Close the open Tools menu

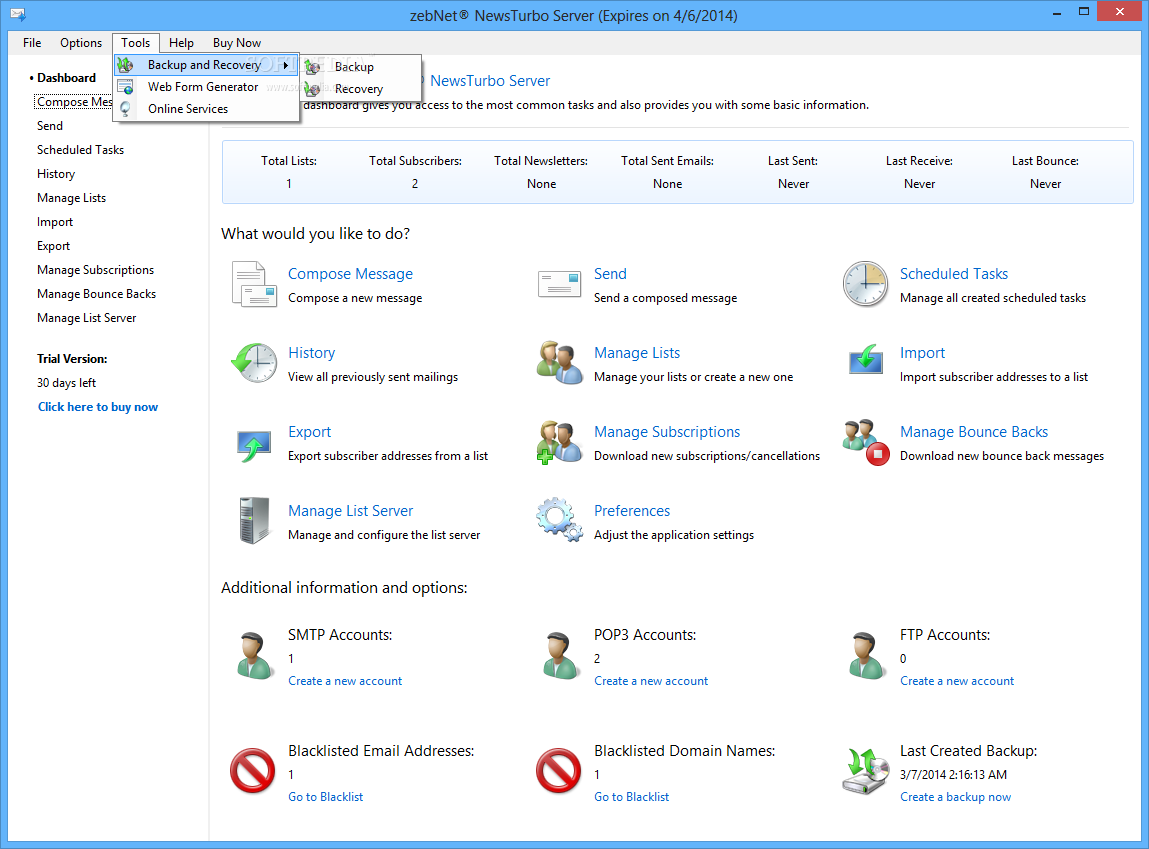click(x=136, y=42)
